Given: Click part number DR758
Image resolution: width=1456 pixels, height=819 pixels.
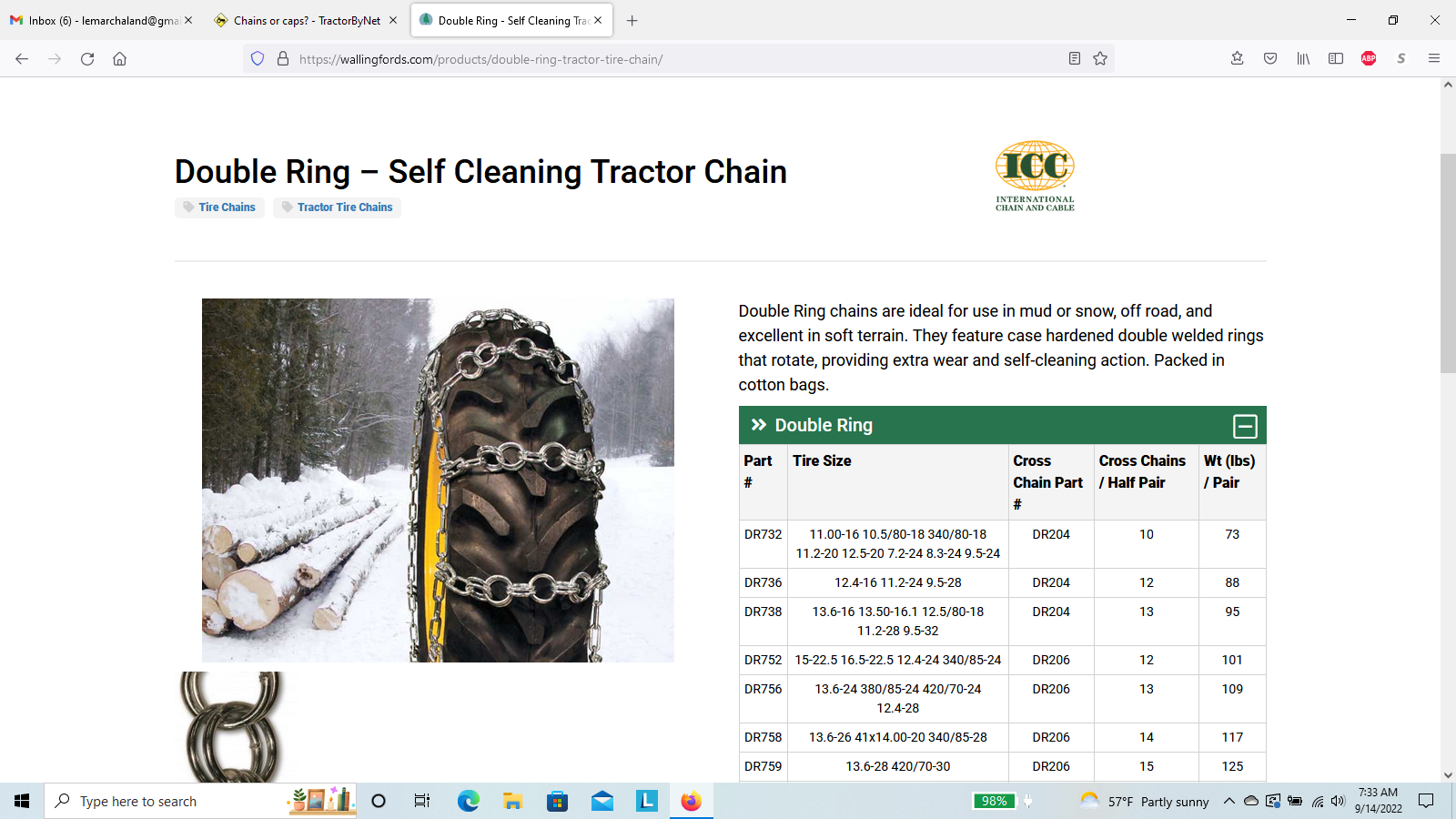Looking at the screenshot, I should pos(763,737).
